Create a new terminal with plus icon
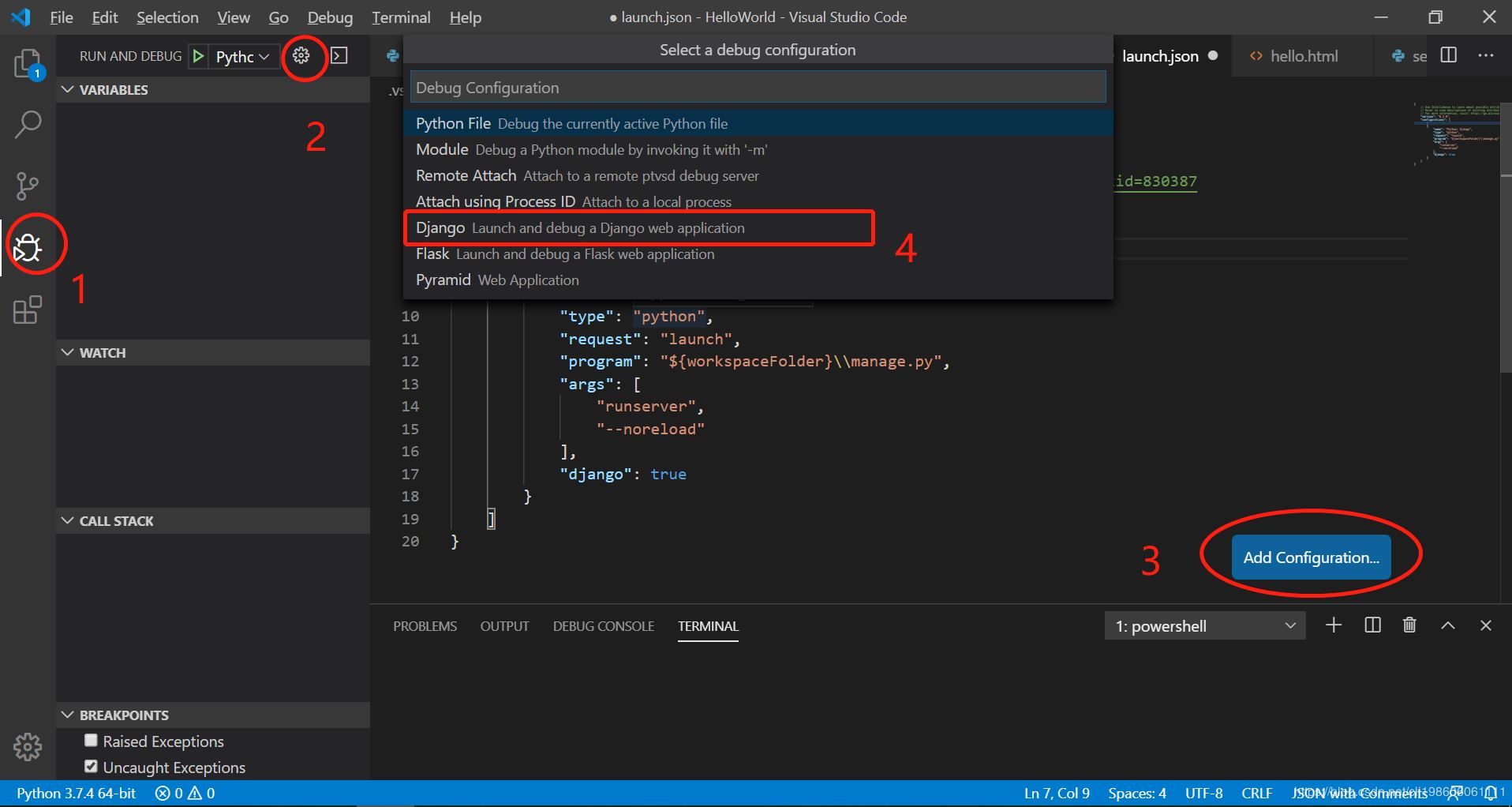1512x807 pixels. click(x=1334, y=625)
